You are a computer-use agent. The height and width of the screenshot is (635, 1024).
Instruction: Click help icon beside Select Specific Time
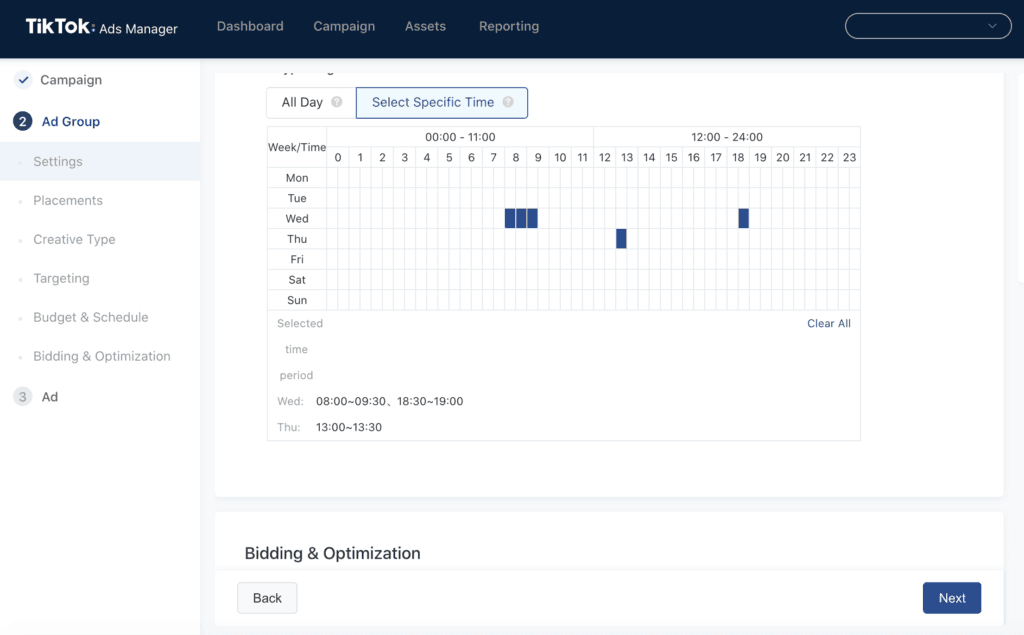(508, 102)
